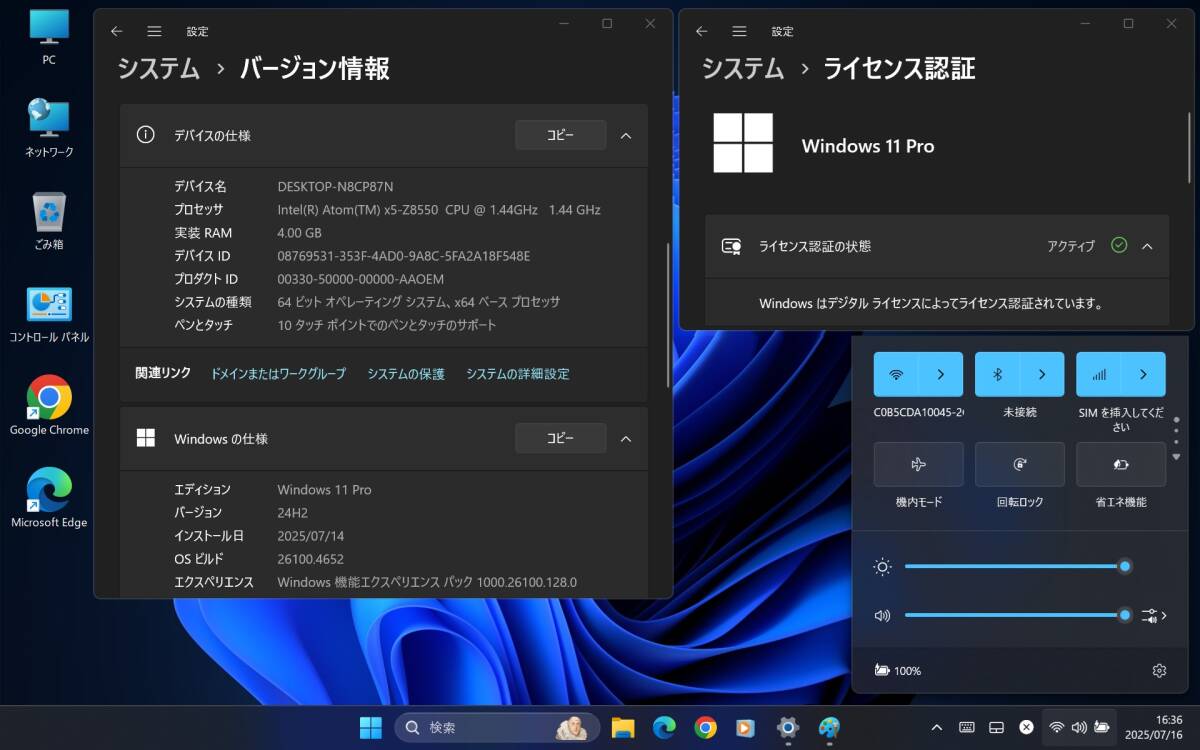Image resolution: width=1200 pixels, height=750 pixels.
Task: Toggle cellular quick setting
Action: [1098, 374]
